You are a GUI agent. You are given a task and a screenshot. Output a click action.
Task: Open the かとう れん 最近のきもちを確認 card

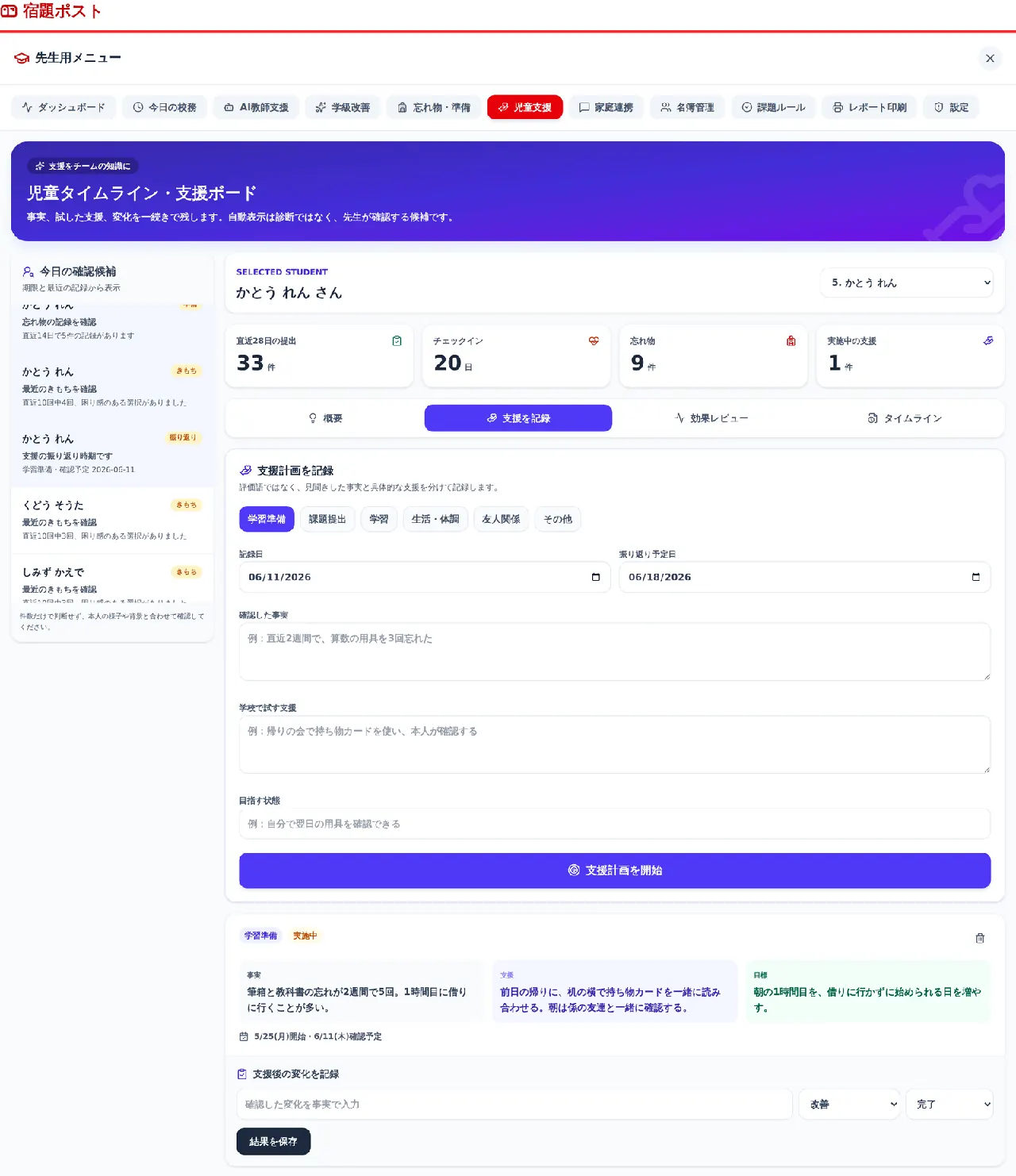tap(112, 386)
